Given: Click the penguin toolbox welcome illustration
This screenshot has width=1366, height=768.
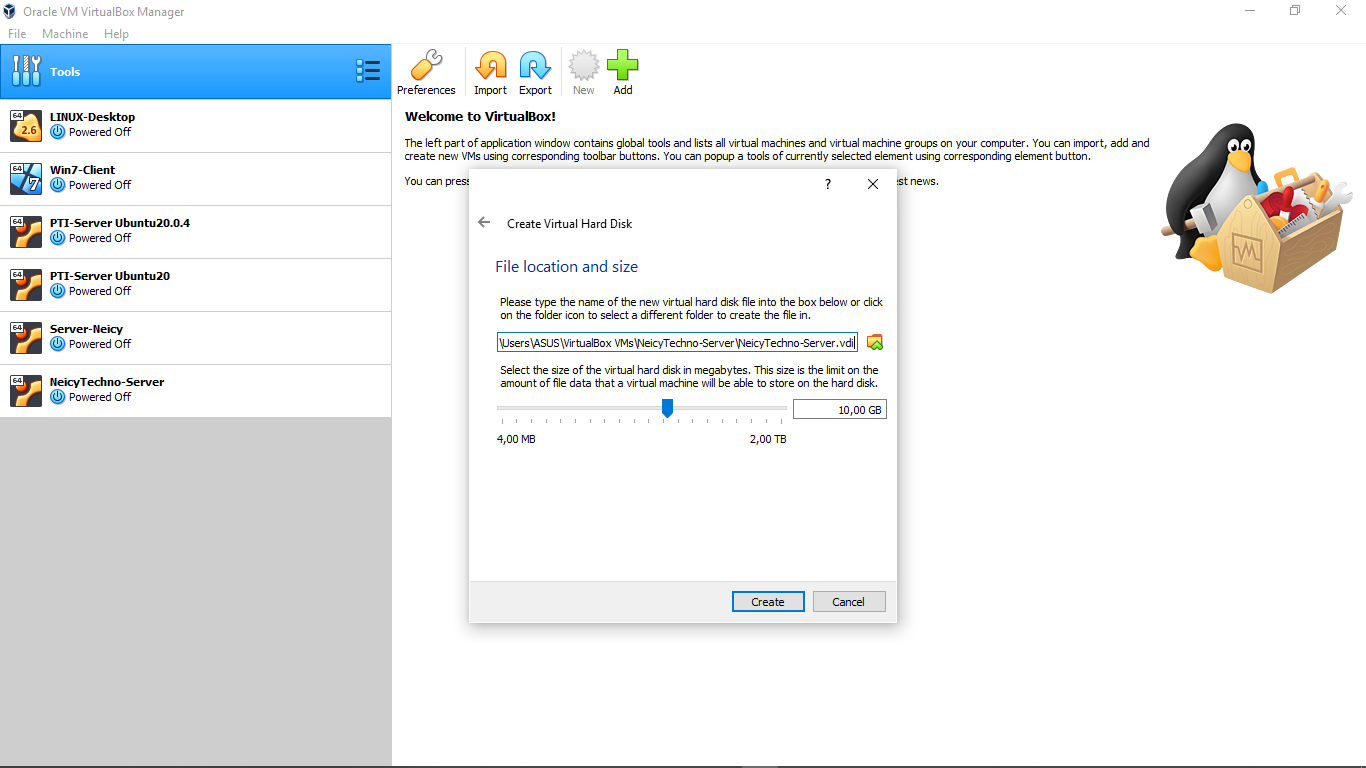Looking at the screenshot, I should coord(1256,208).
